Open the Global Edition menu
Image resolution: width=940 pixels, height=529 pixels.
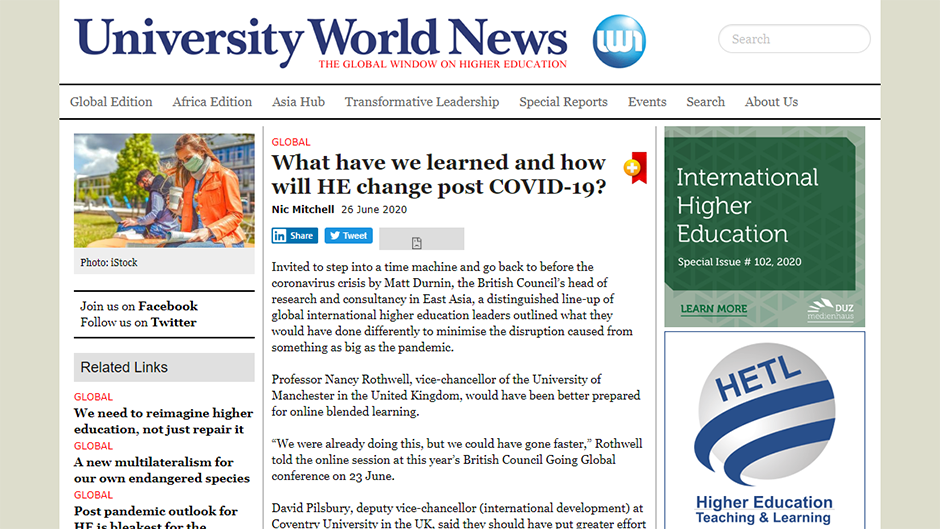pyautogui.click(x=111, y=102)
